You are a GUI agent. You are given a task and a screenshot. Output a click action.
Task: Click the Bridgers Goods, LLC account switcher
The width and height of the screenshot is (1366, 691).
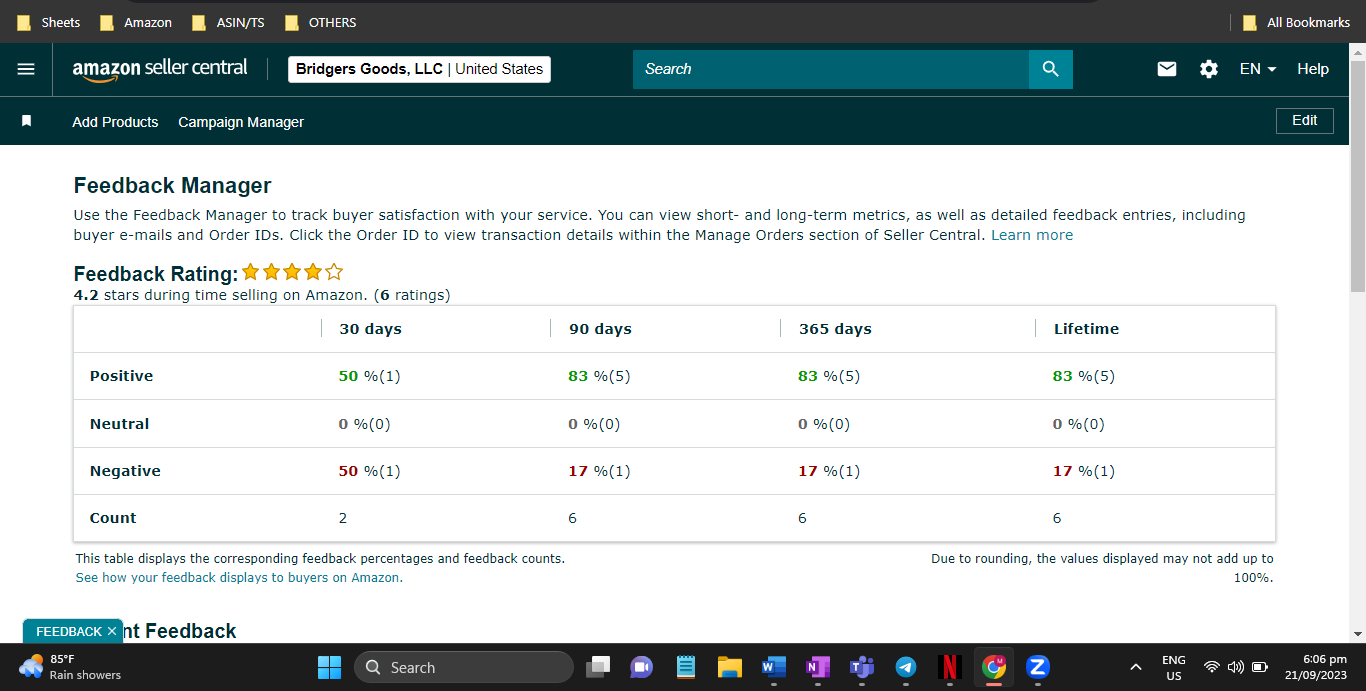pos(419,69)
